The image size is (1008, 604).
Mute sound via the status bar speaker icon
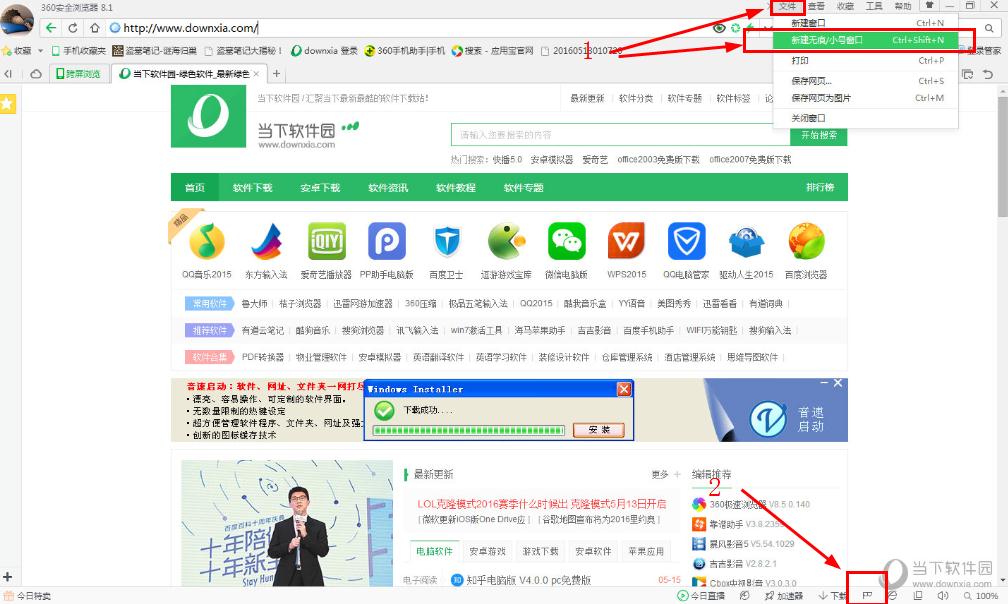943,594
